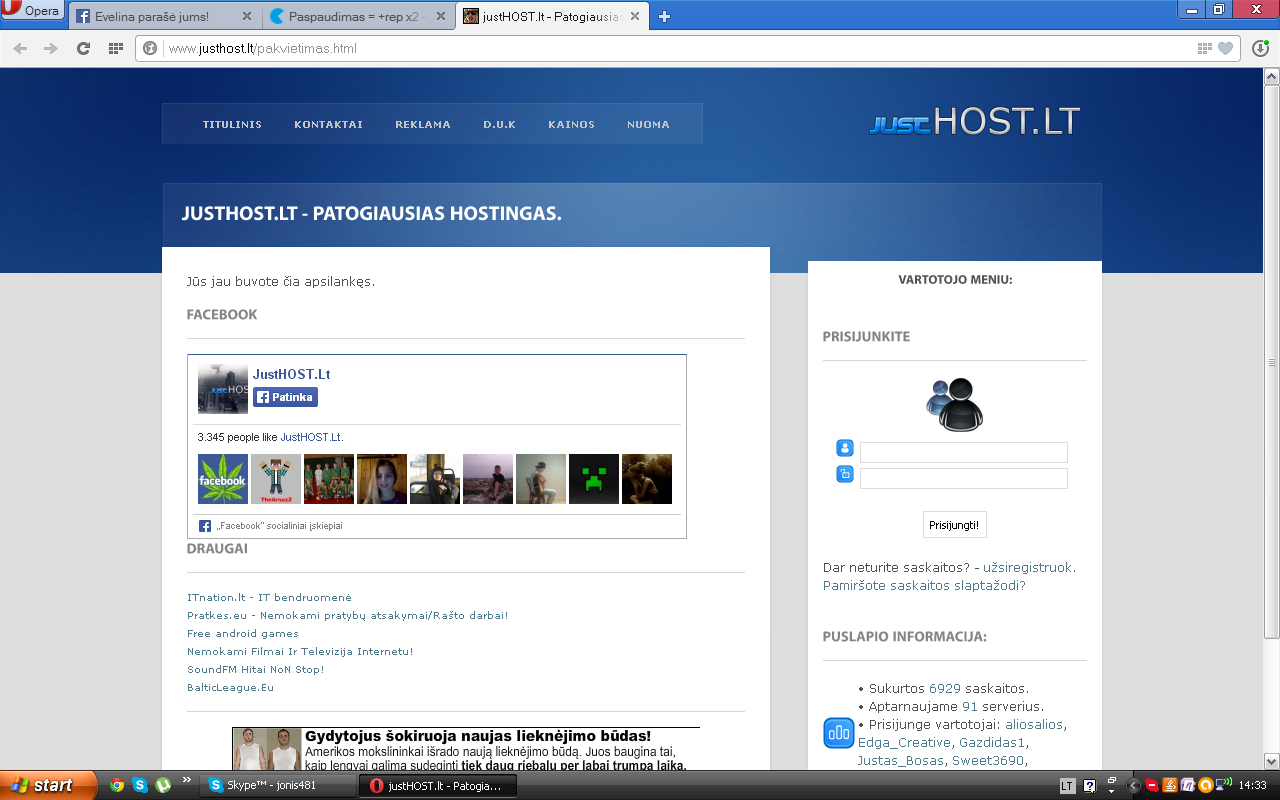Open 'Facebook socialiniai įskiepiai' link
The width and height of the screenshot is (1280, 800).
click(279, 526)
